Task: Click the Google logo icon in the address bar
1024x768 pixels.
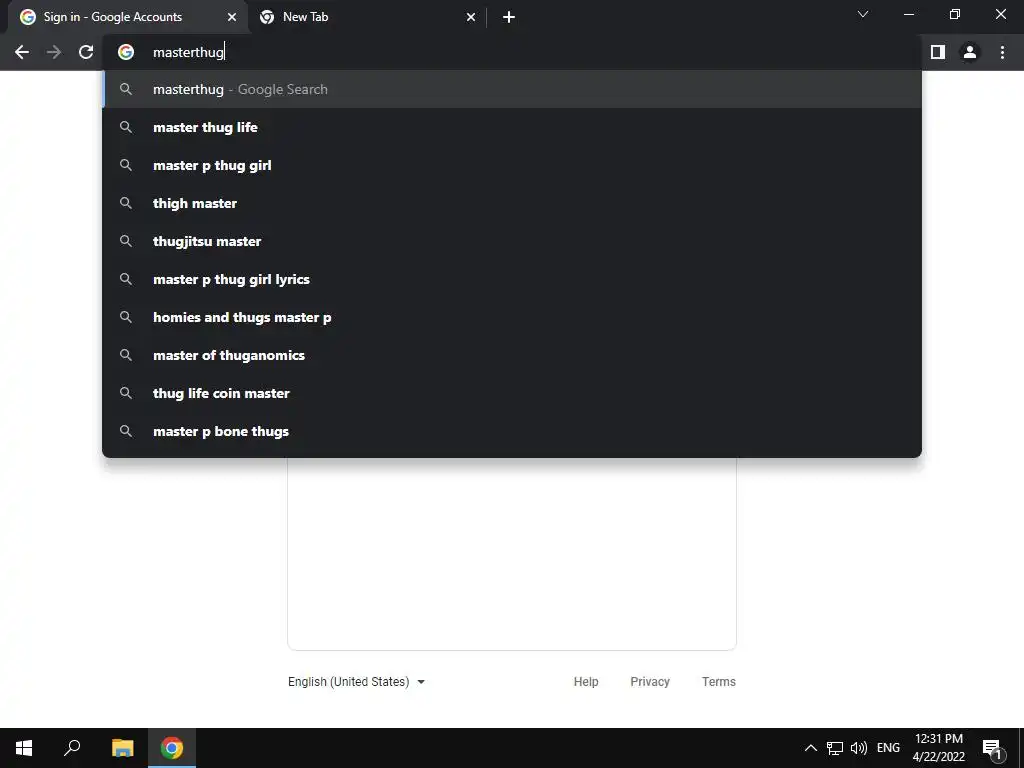Action: [126, 52]
